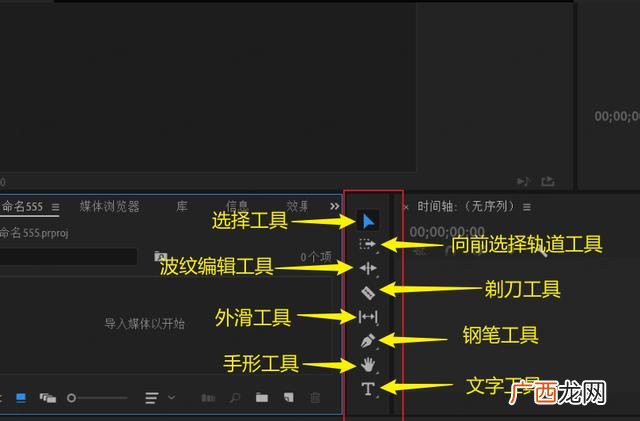Switch to the 信息 tab
Screen dimensions: 640x421
point(237,206)
